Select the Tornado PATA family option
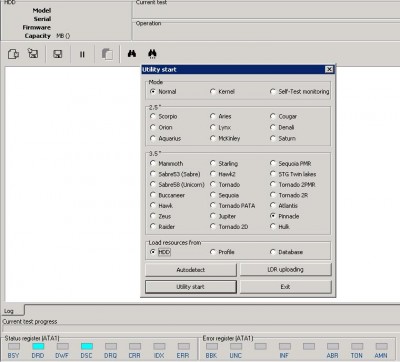 (232, 206)
